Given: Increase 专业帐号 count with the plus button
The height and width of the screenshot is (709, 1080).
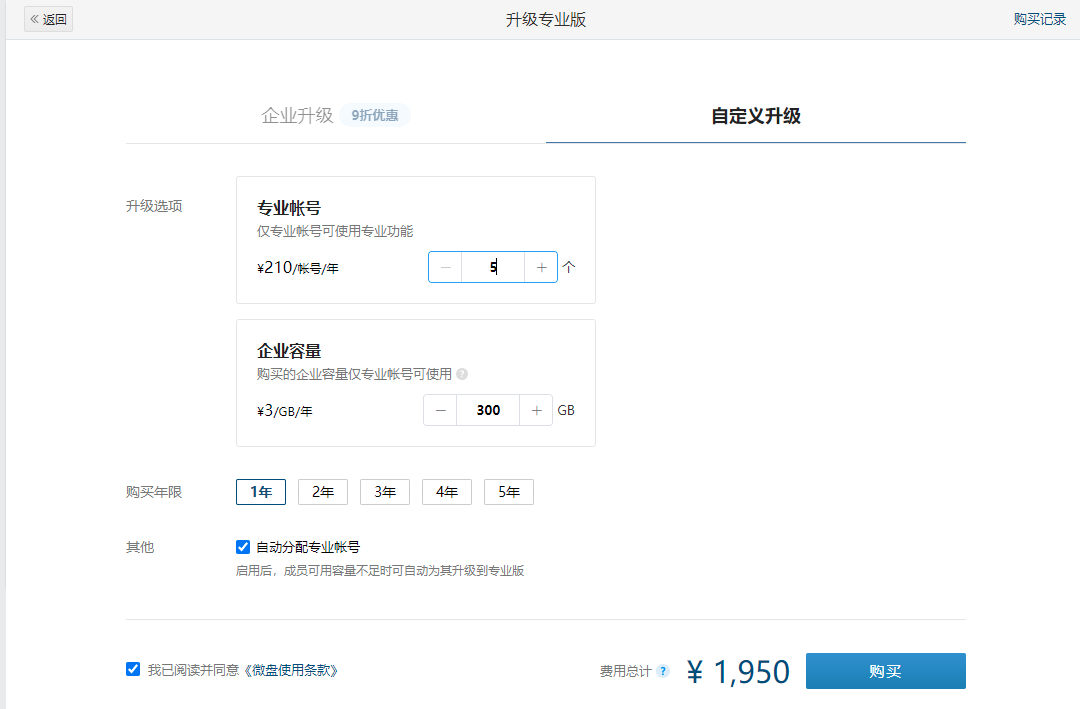Looking at the screenshot, I should click(x=540, y=266).
